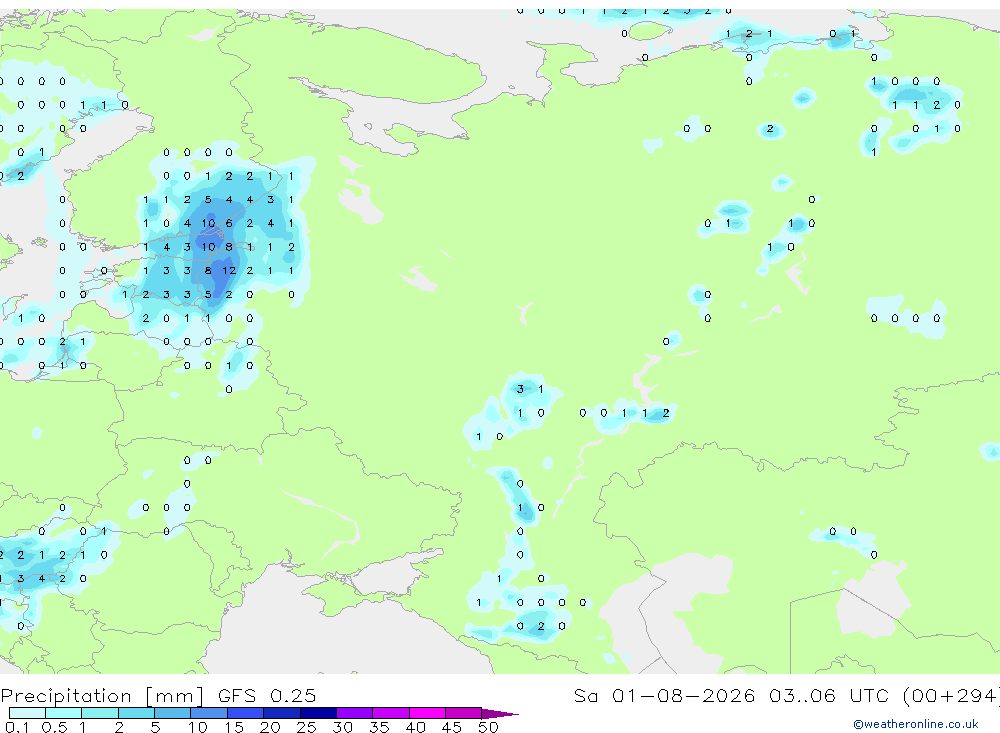Click the legend arrow tip above 50 mm
The height and width of the screenshot is (733, 1000).
click(x=500, y=713)
